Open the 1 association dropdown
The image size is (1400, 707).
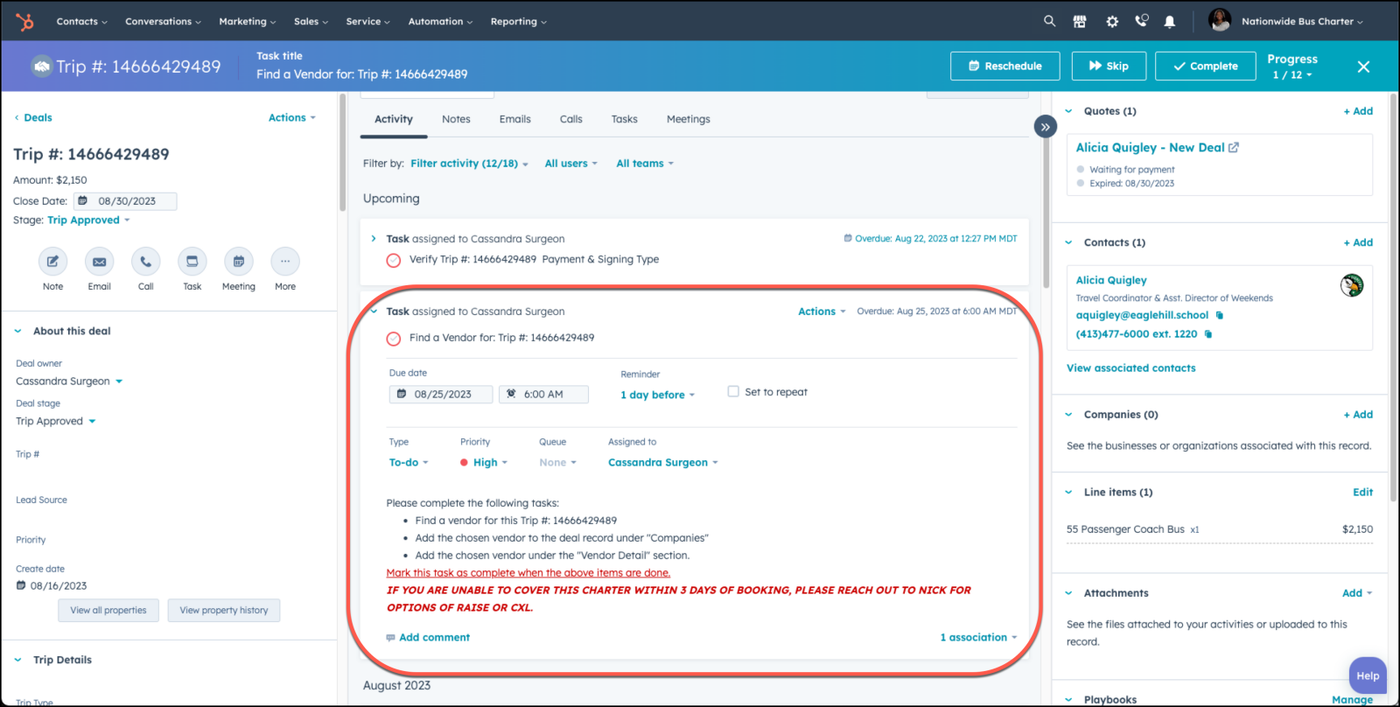(x=978, y=637)
